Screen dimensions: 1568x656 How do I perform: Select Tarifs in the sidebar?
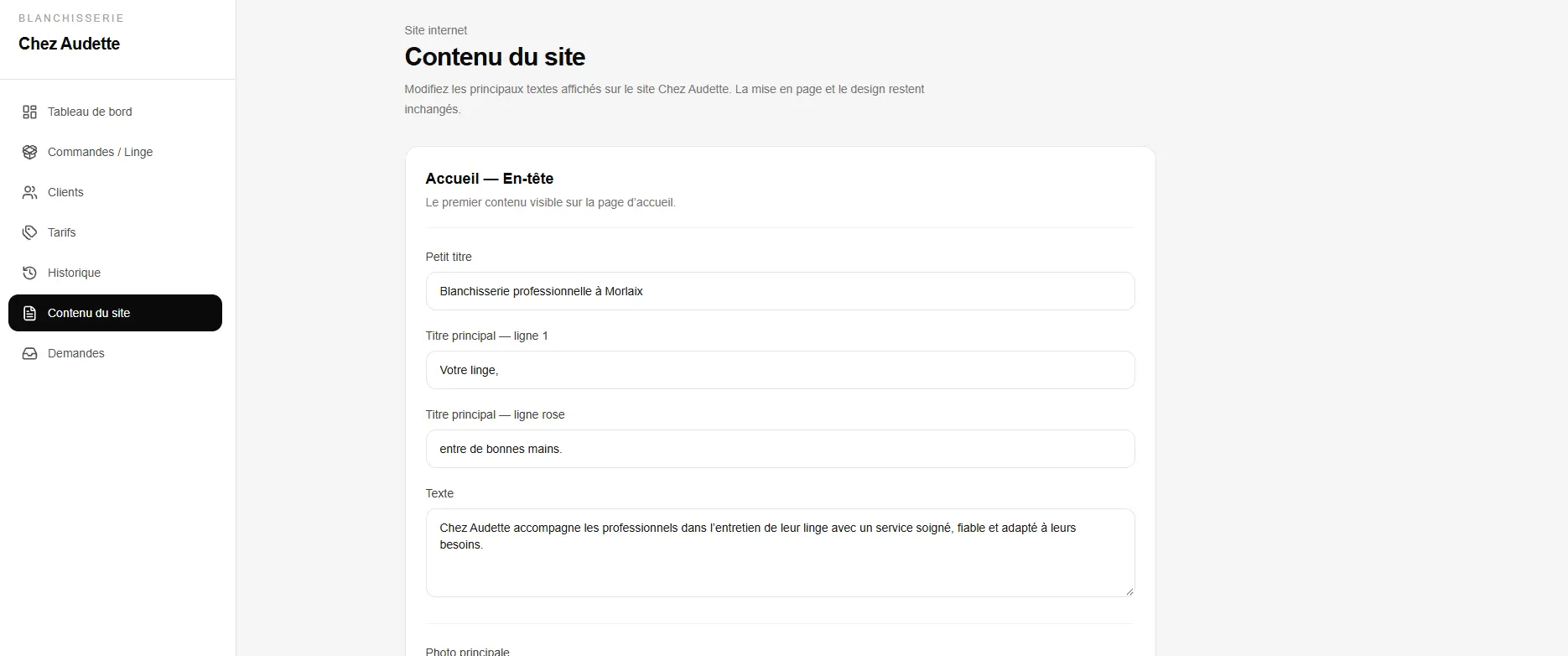click(x=115, y=232)
